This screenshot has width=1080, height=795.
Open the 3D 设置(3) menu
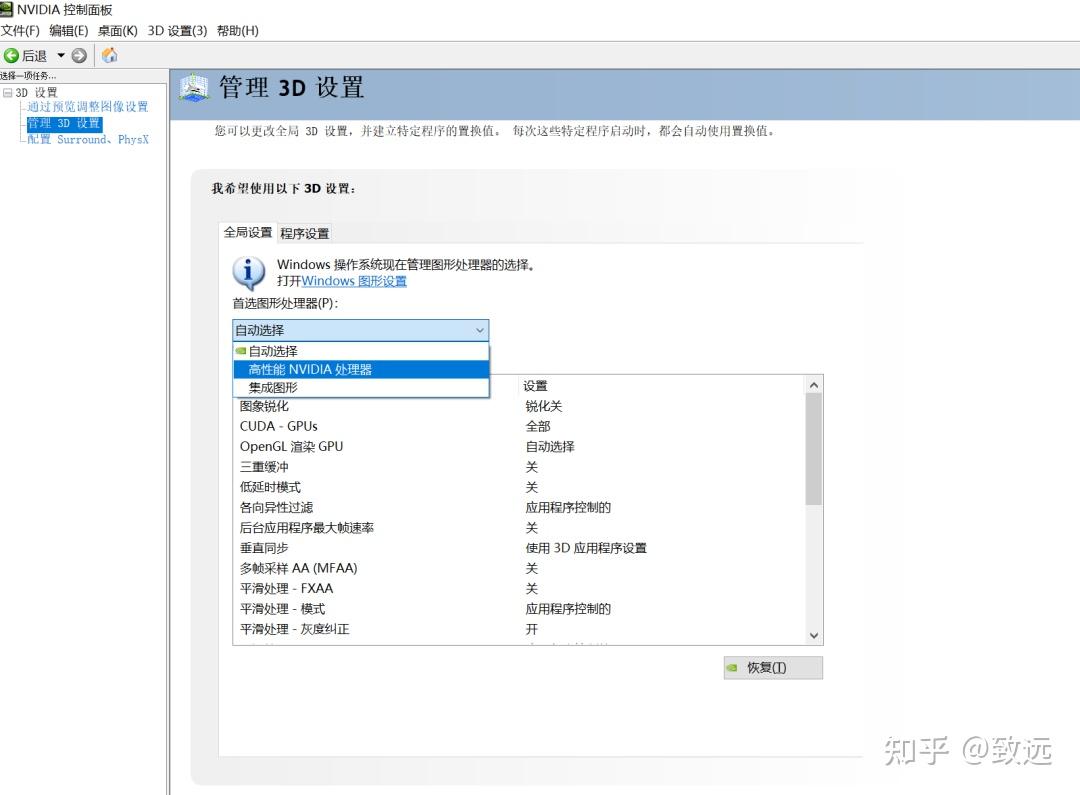click(177, 31)
